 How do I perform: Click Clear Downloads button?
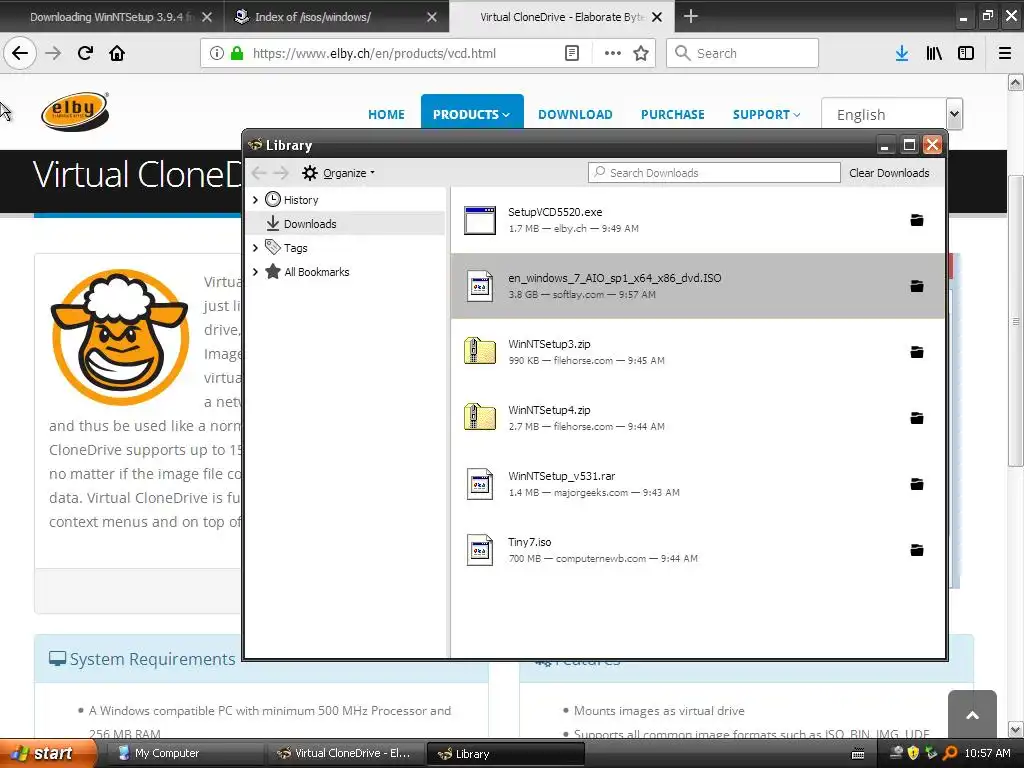point(889,172)
